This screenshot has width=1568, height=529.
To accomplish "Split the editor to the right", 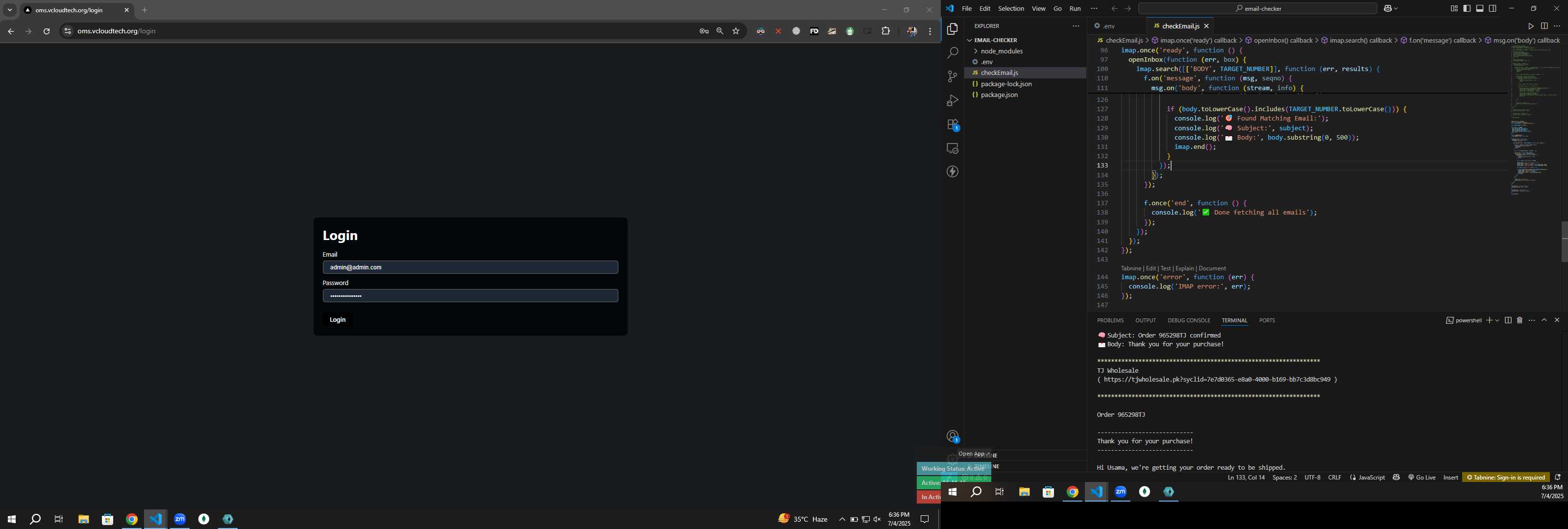I will click(x=1544, y=26).
